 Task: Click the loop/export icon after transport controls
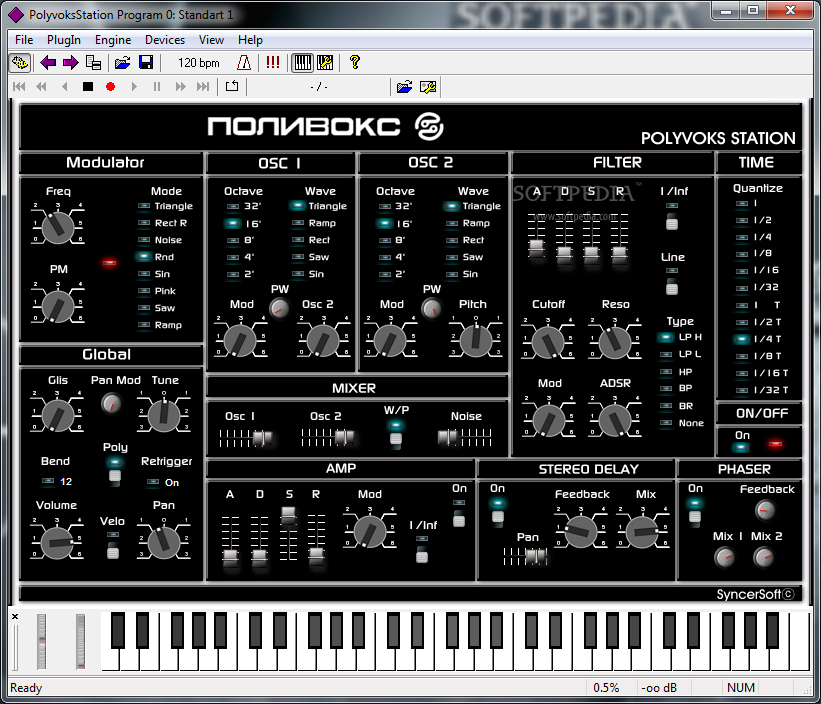pyautogui.click(x=232, y=86)
